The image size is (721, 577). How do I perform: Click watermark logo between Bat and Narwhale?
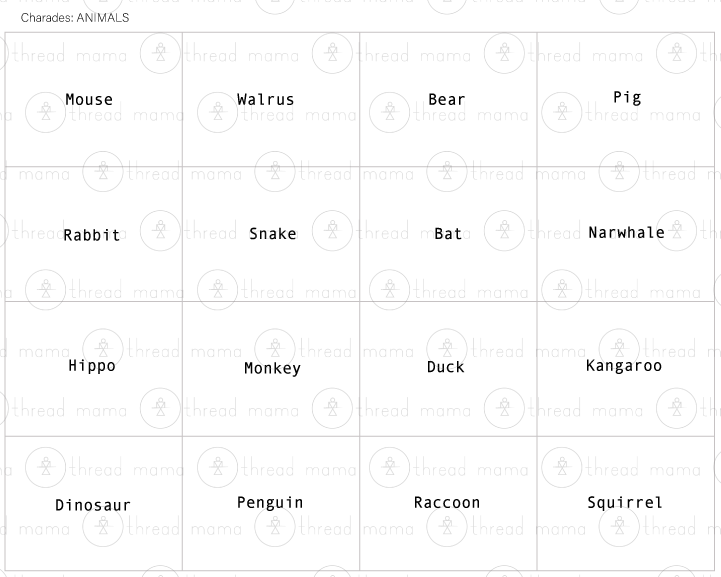pyautogui.click(x=504, y=231)
